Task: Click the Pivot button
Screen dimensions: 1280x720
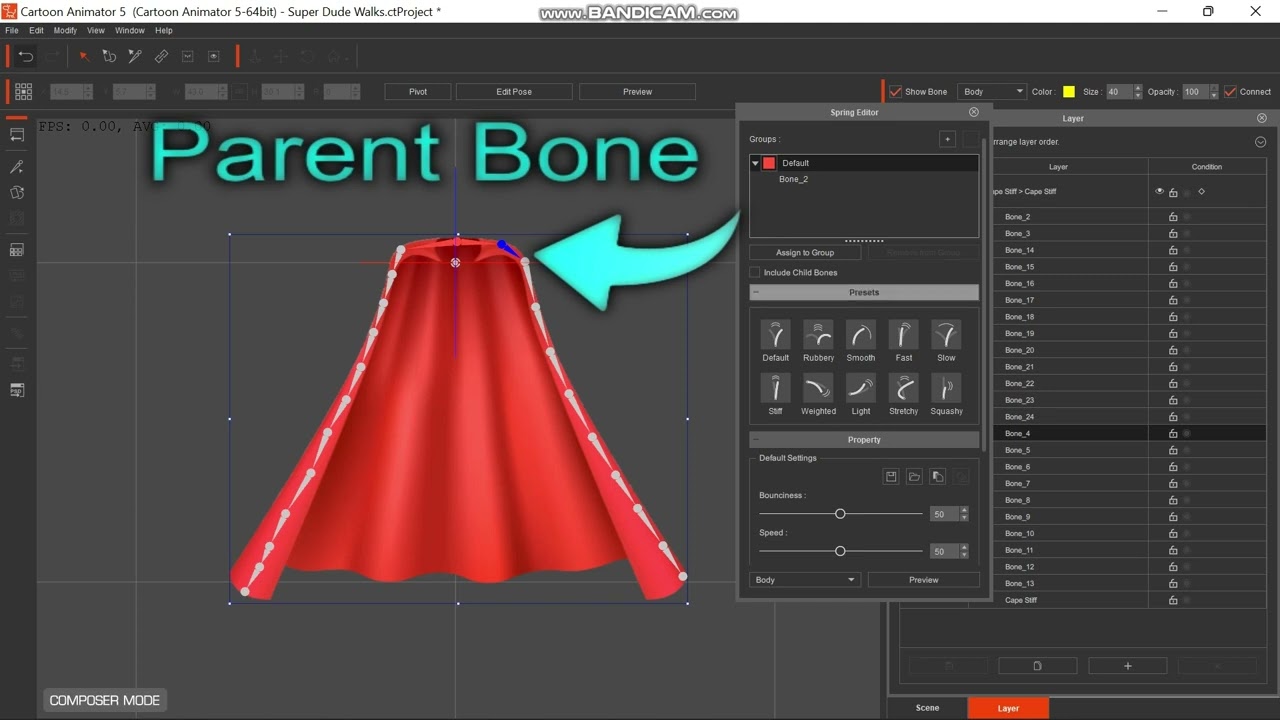Action: [418, 92]
